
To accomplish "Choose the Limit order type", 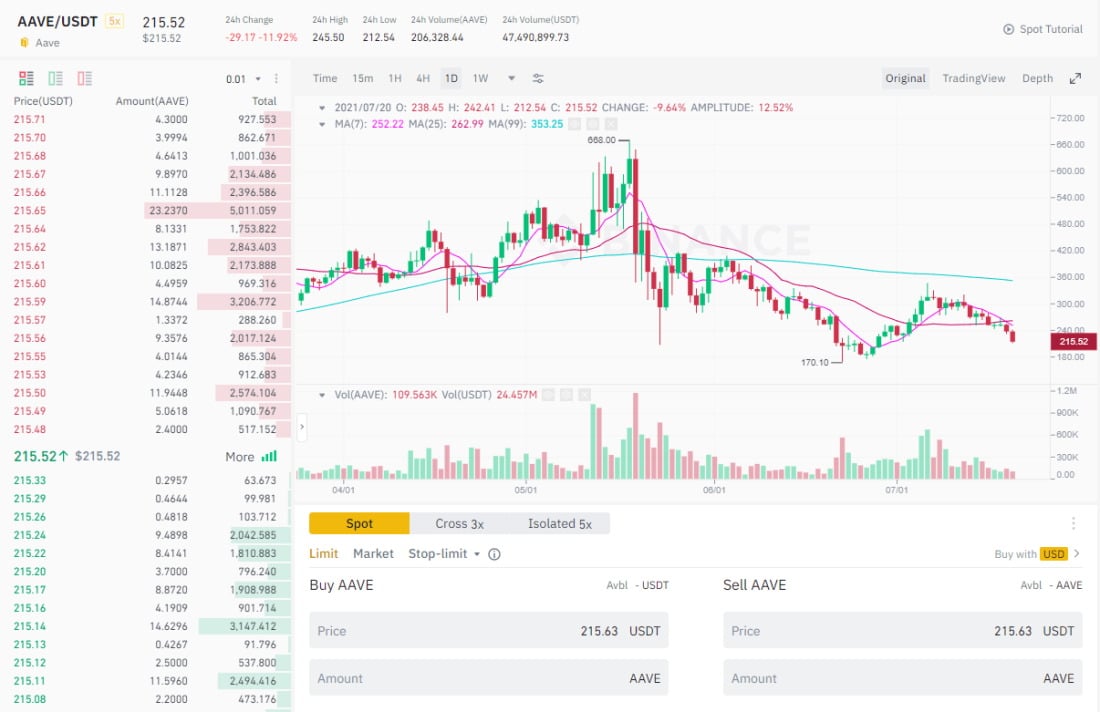I will coord(323,554).
